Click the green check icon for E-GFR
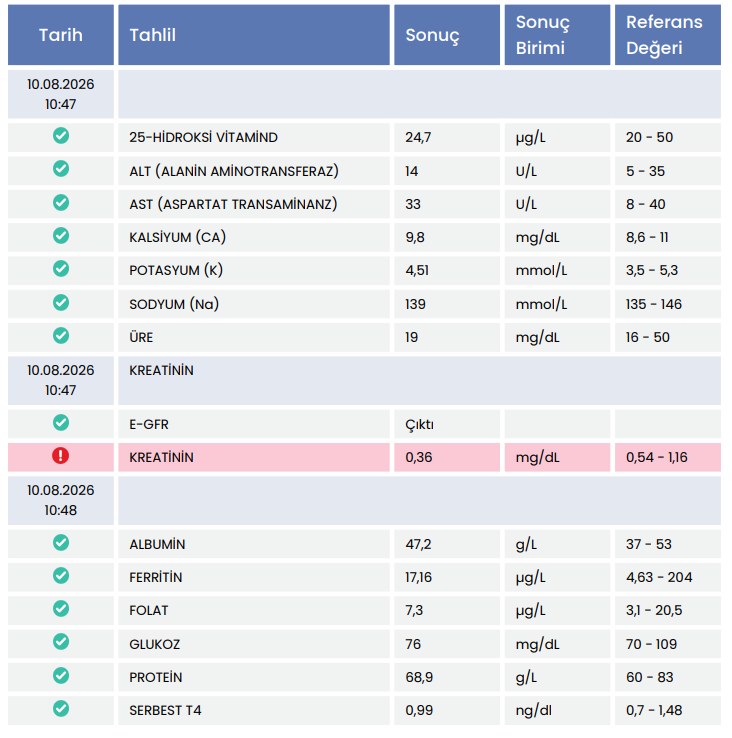This screenshot has width=732, height=738. [61, 422]
